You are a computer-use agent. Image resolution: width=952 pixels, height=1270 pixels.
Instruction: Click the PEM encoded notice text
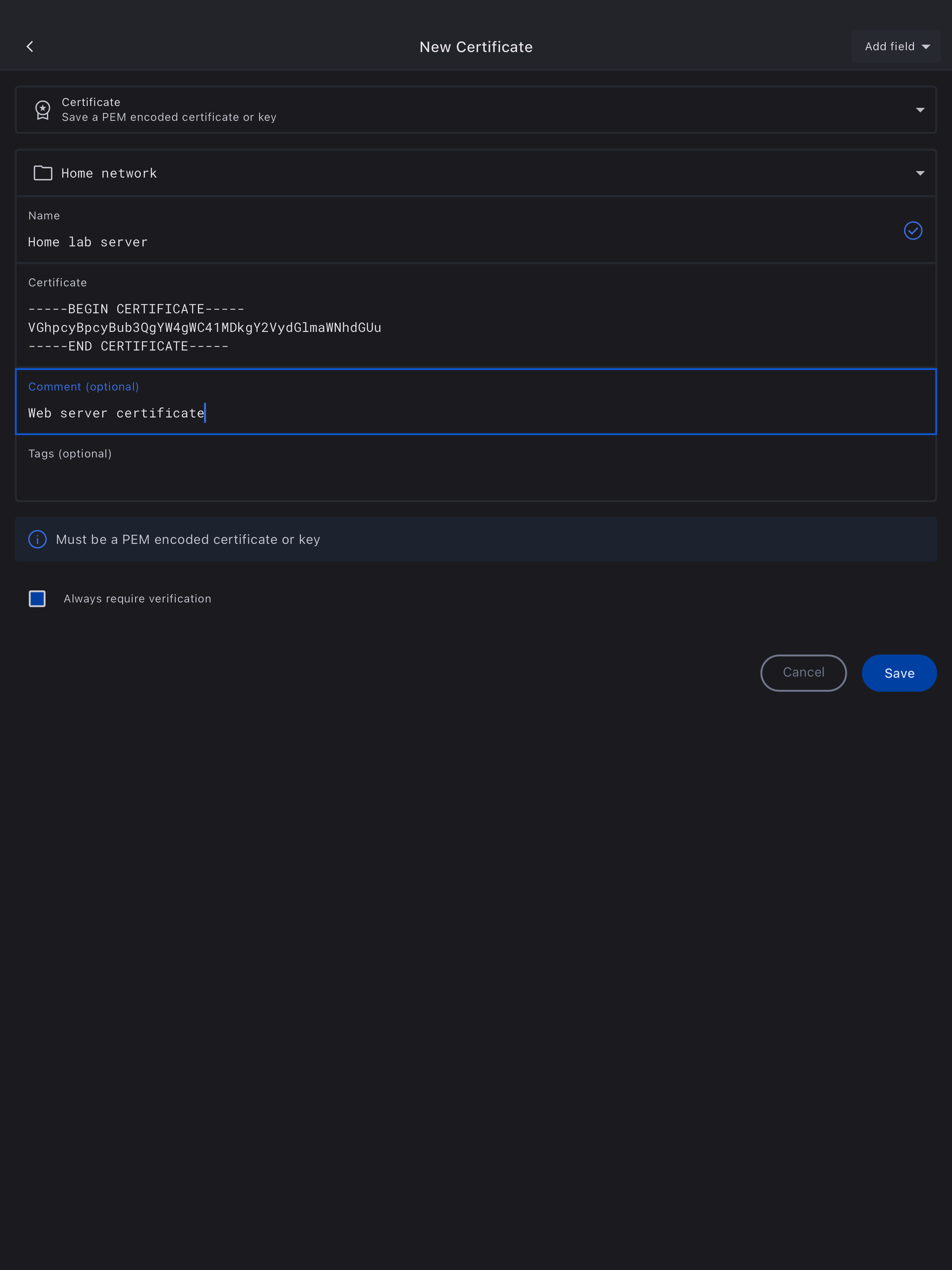188,539
